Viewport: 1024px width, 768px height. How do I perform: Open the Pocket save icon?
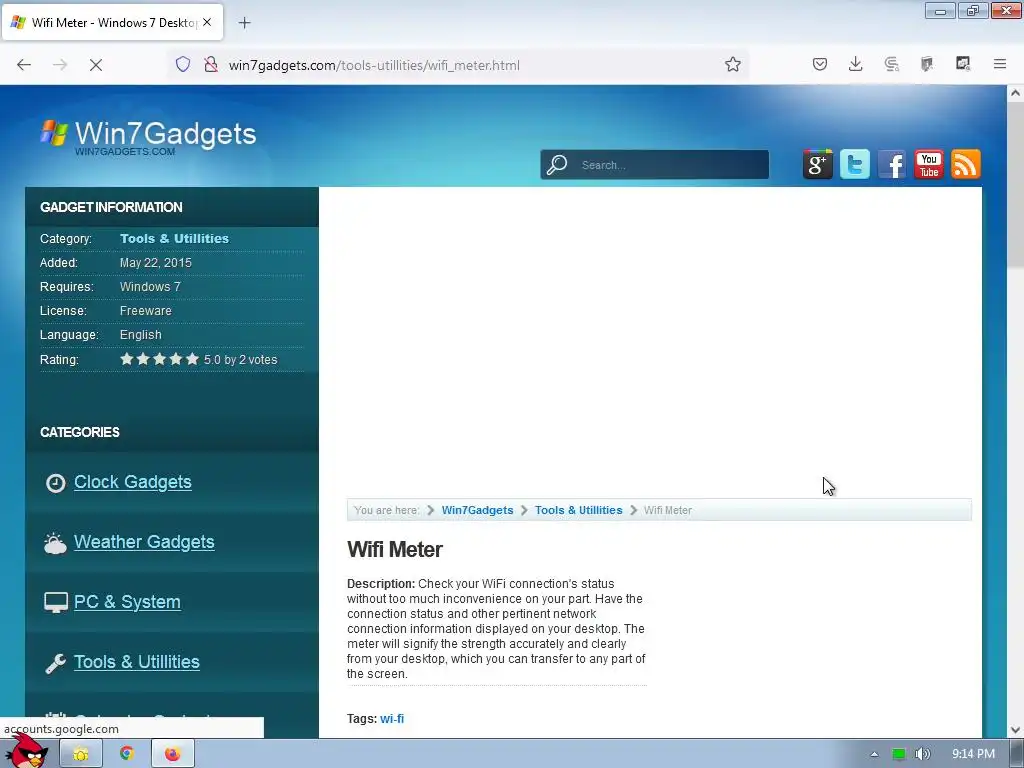(820, 64)
